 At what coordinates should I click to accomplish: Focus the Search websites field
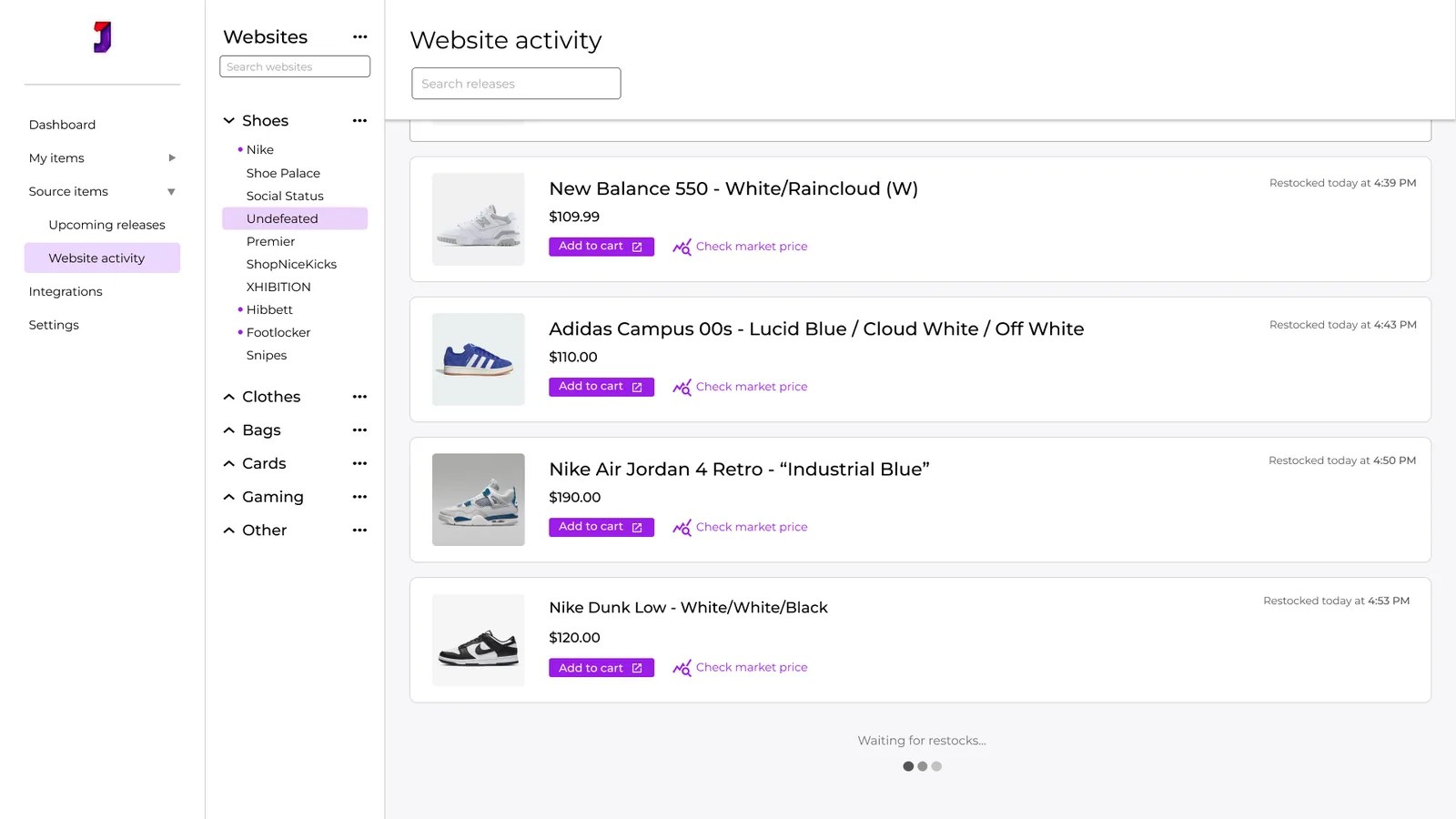pyautogui.click(x=295, y=66)
